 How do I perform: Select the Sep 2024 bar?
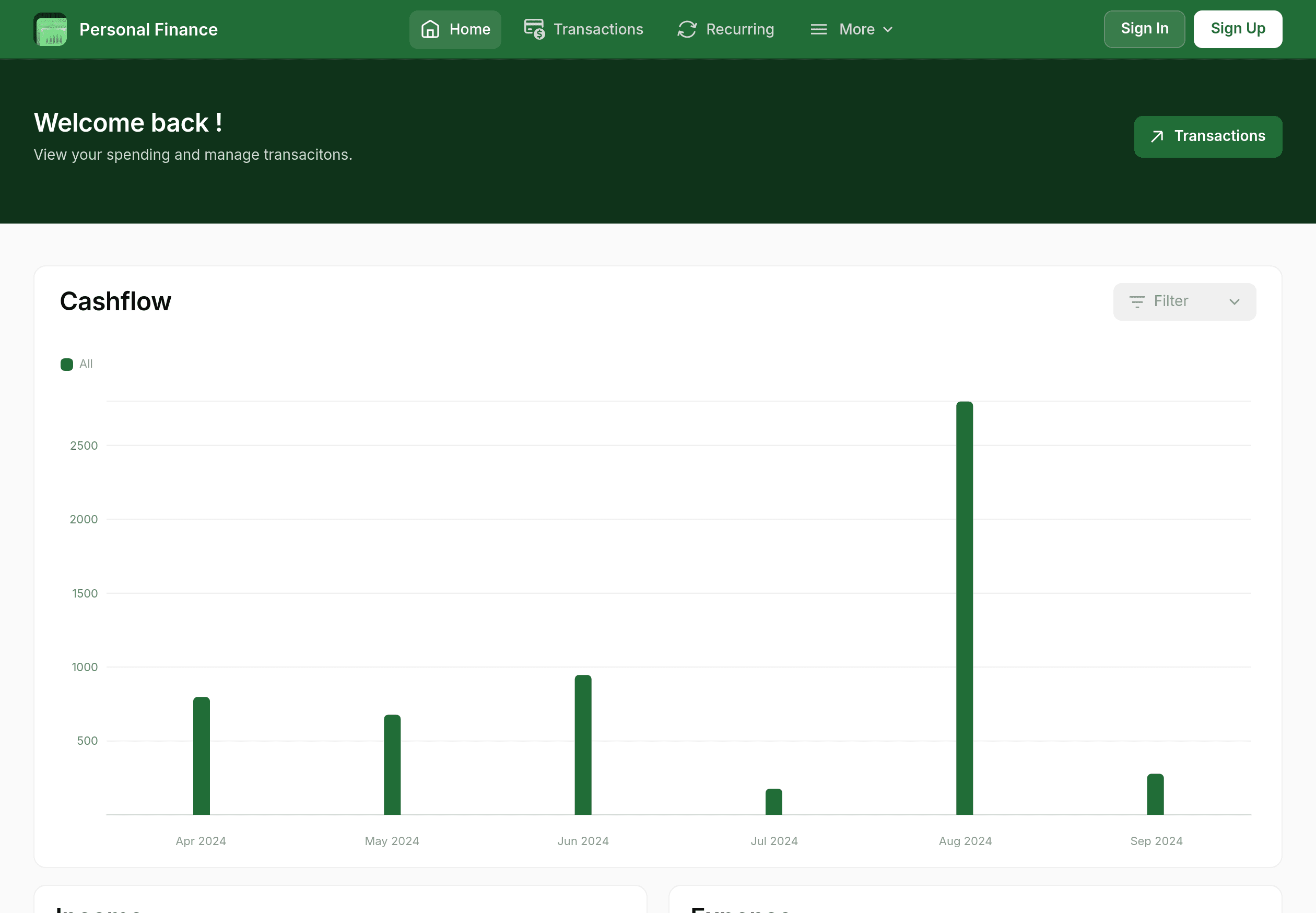click(1155, 794)
